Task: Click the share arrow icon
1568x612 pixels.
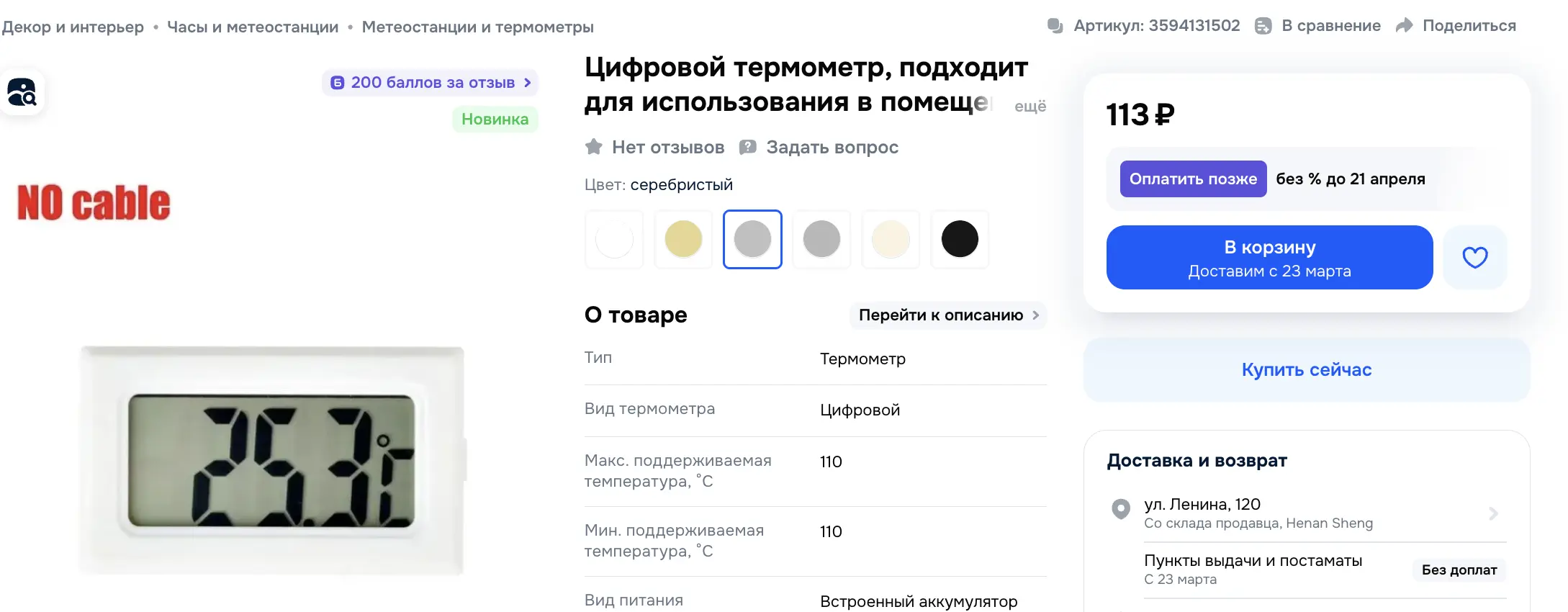Action: (1404, 26)
